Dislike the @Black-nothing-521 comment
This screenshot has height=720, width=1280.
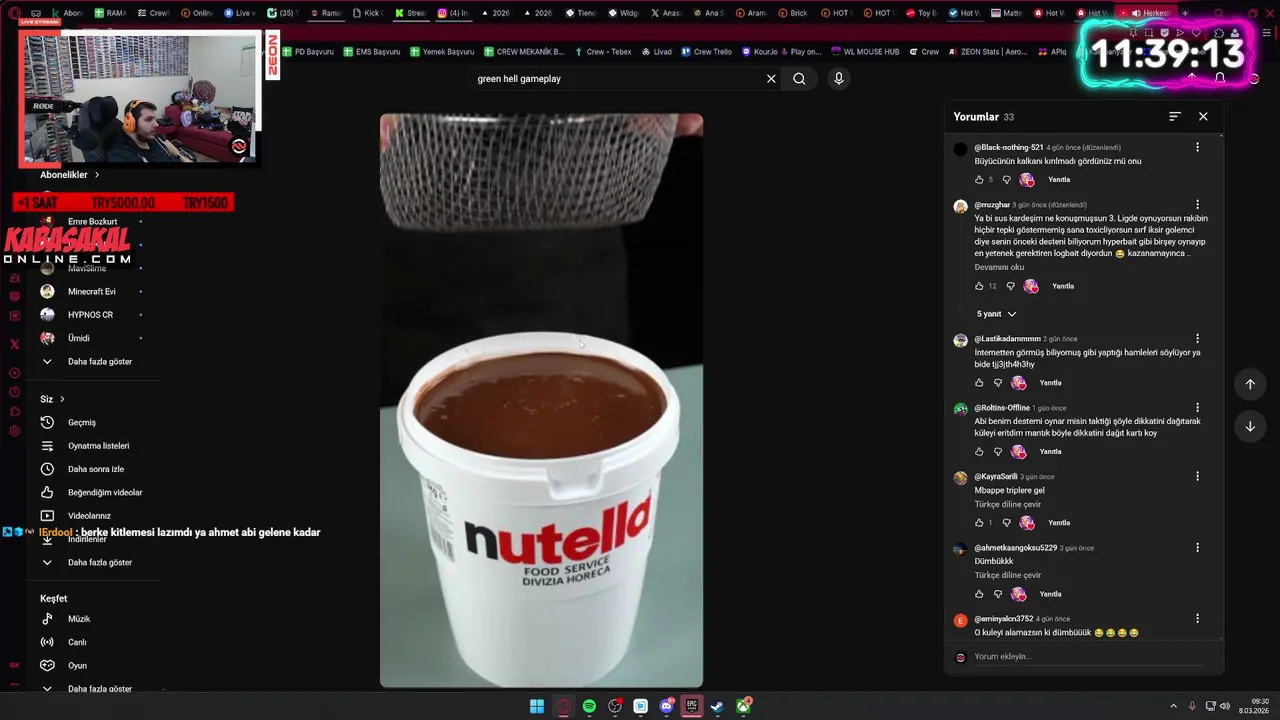coord(1006,180)
